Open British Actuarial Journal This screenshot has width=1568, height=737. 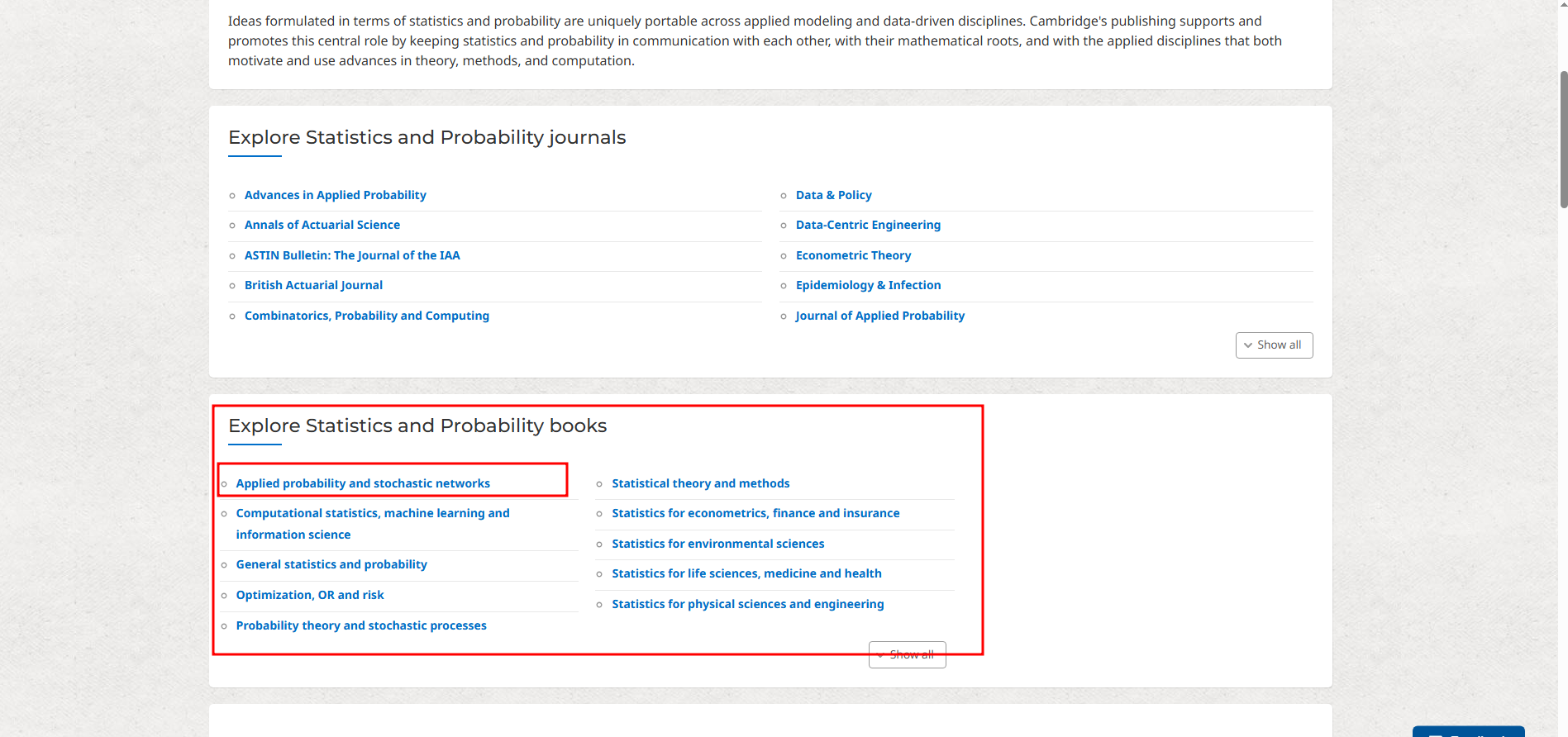point(313,285)
